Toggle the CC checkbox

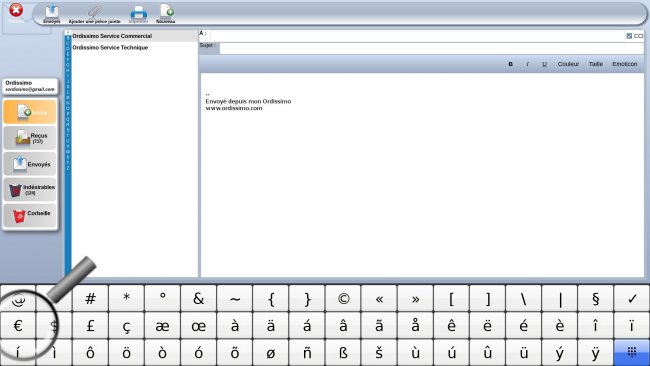click(x=629, y=36)
